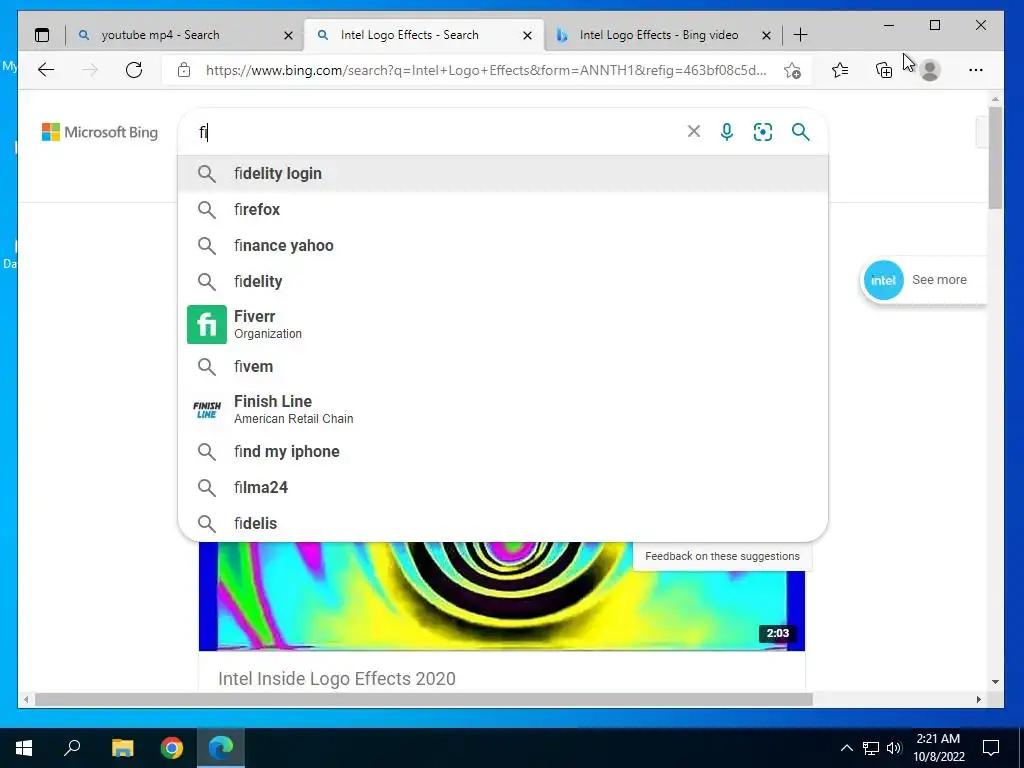Click the vertical scrollbar thumb
Screen dimensions: 1024x768
click(995, 157)
